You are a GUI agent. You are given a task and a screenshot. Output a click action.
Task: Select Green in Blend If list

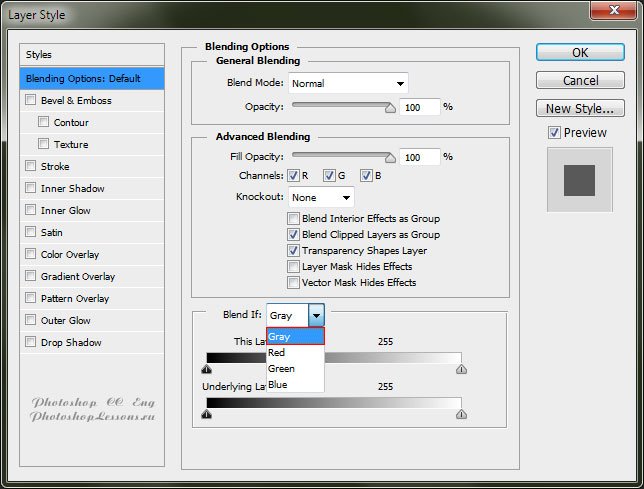click(x=281, y=369)
